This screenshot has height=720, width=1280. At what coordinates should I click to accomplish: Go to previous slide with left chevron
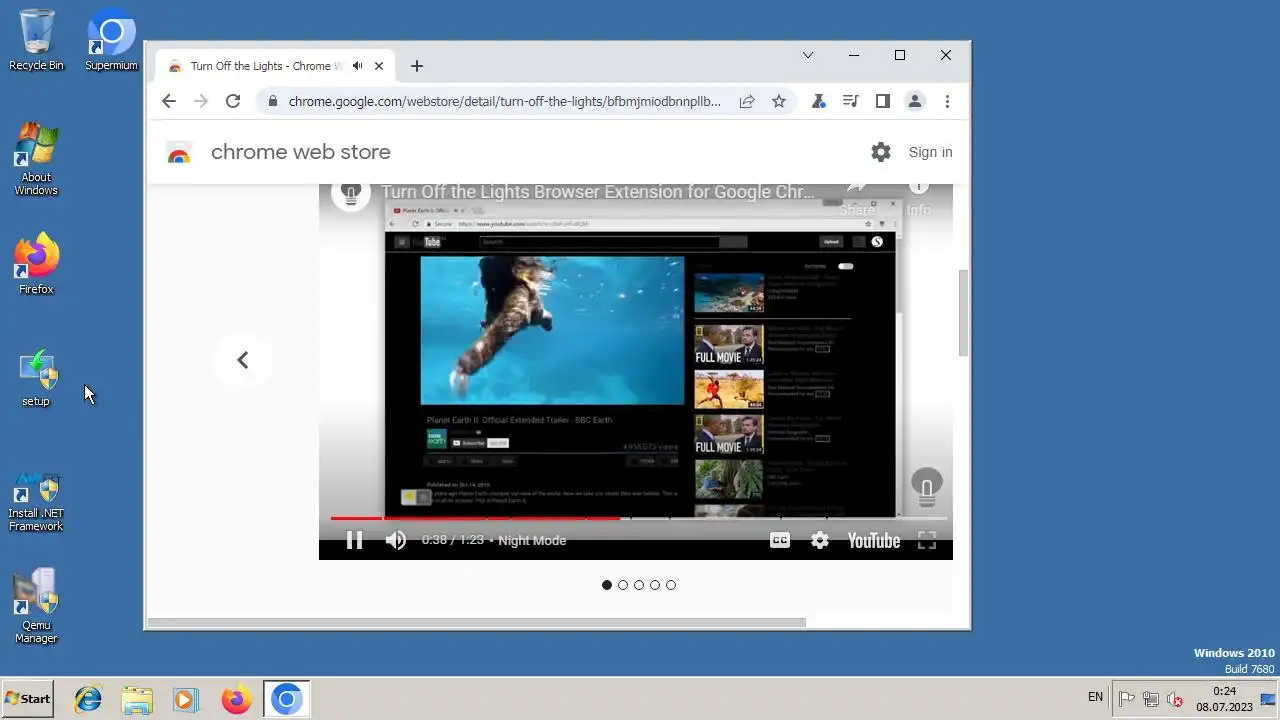coord(242,360)
